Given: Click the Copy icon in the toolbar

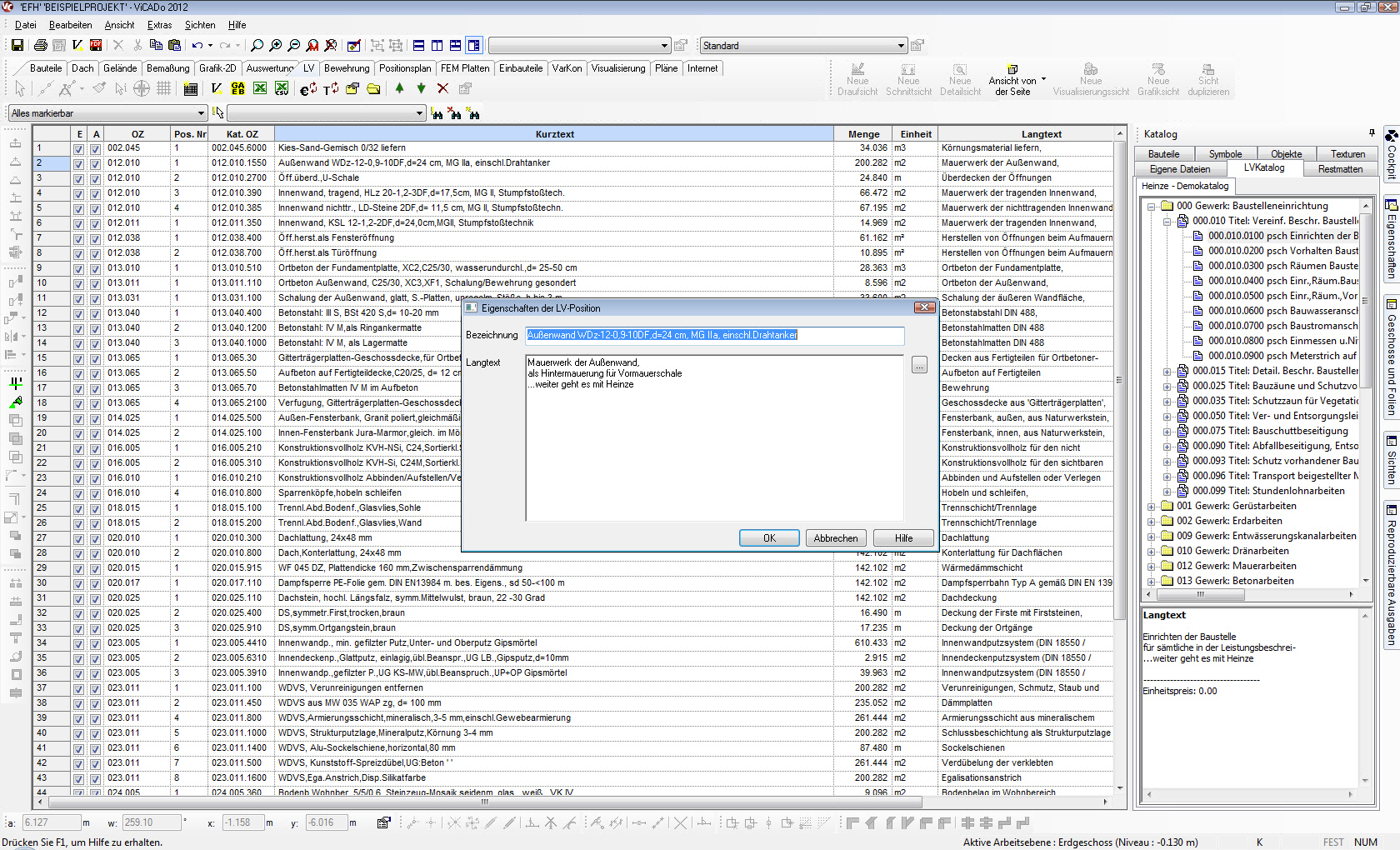Looking at the screenshot, I should [x=156, y=45].
